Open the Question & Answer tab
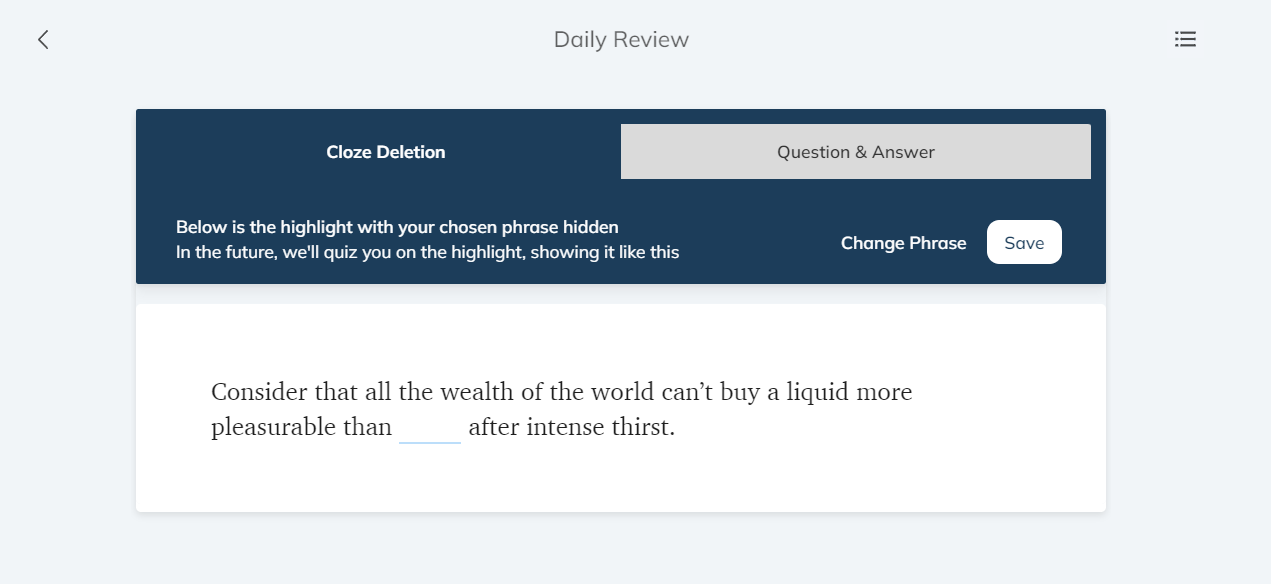 (855, 152)
